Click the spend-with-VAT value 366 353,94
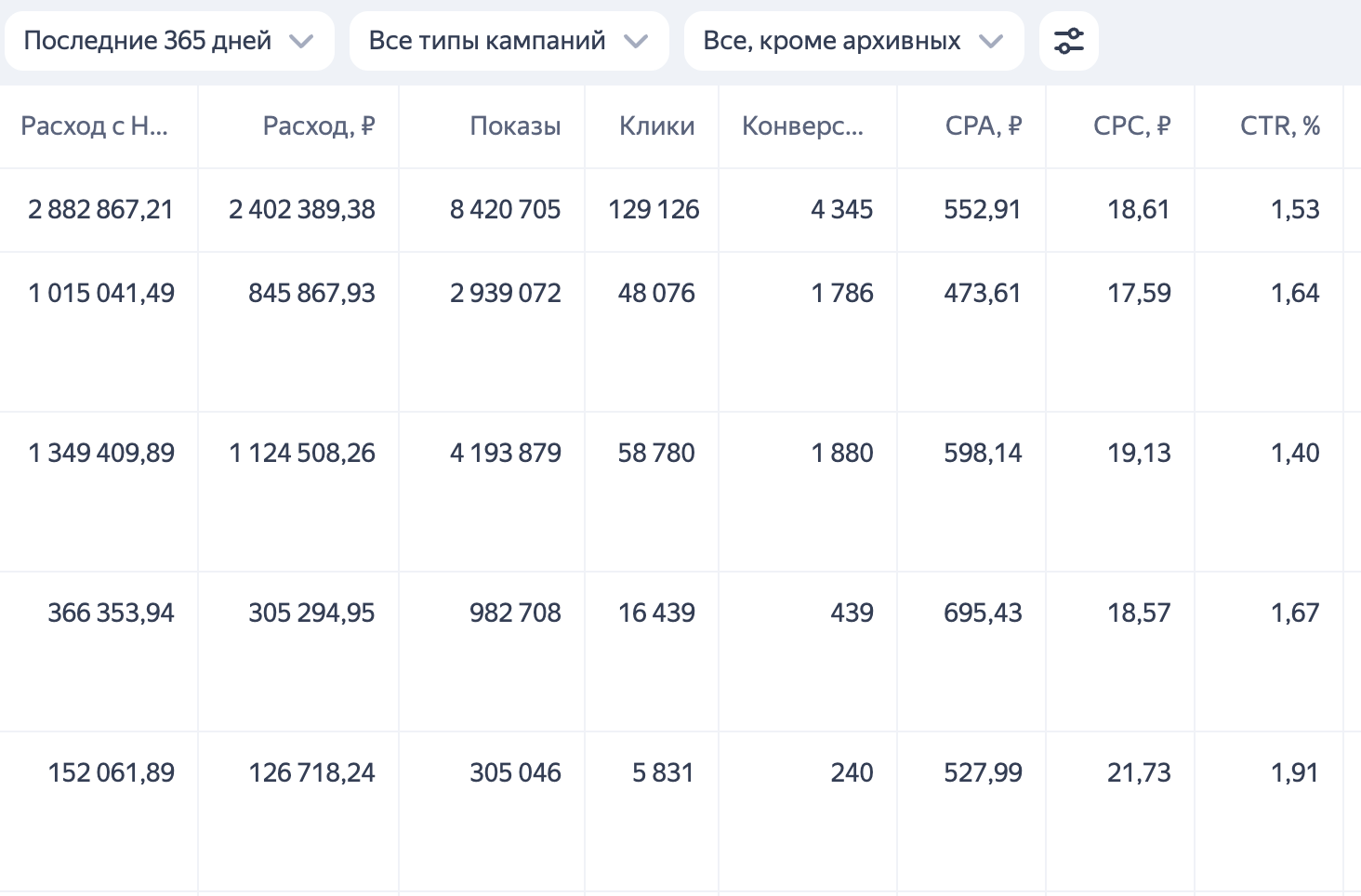This screenshot has width=1361, height=896. pos(111,613)
